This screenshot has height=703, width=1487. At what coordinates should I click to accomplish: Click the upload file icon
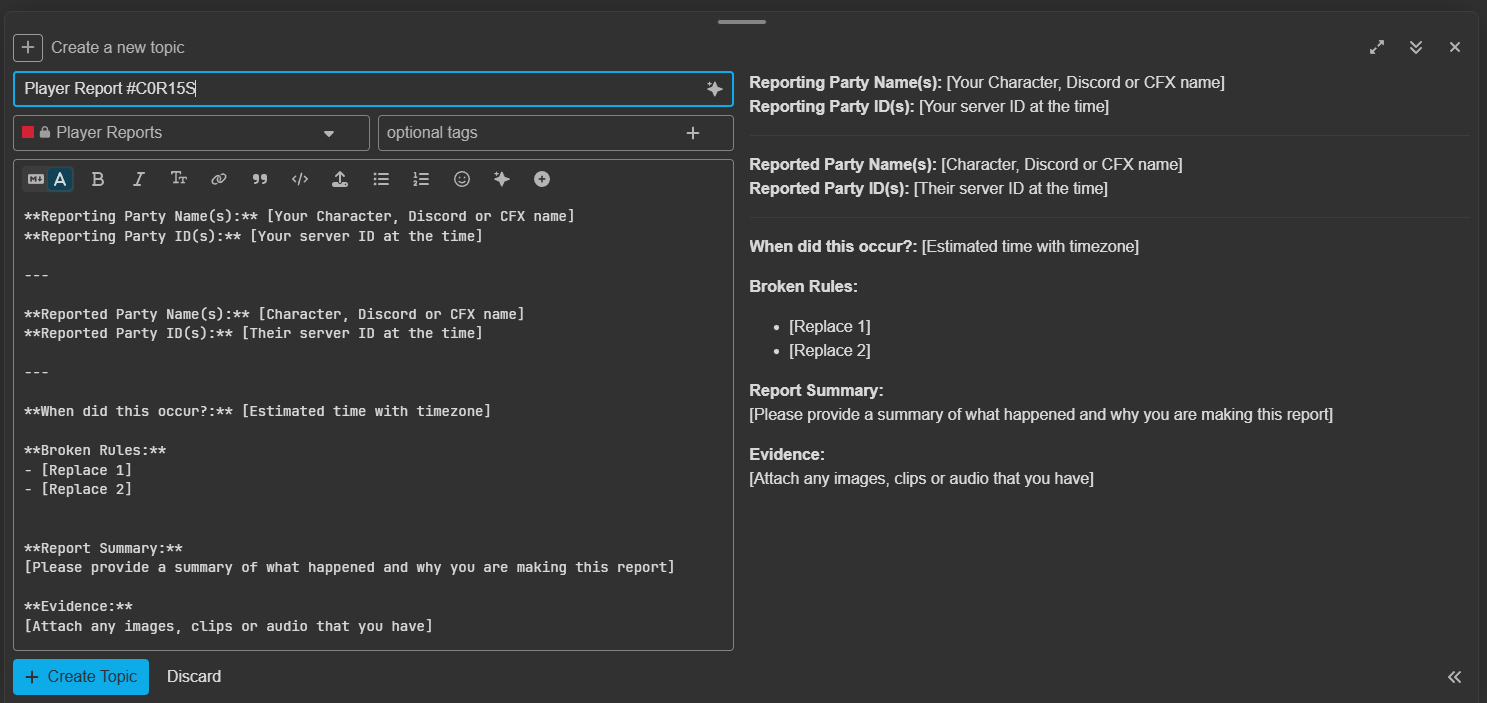[340, 179]
